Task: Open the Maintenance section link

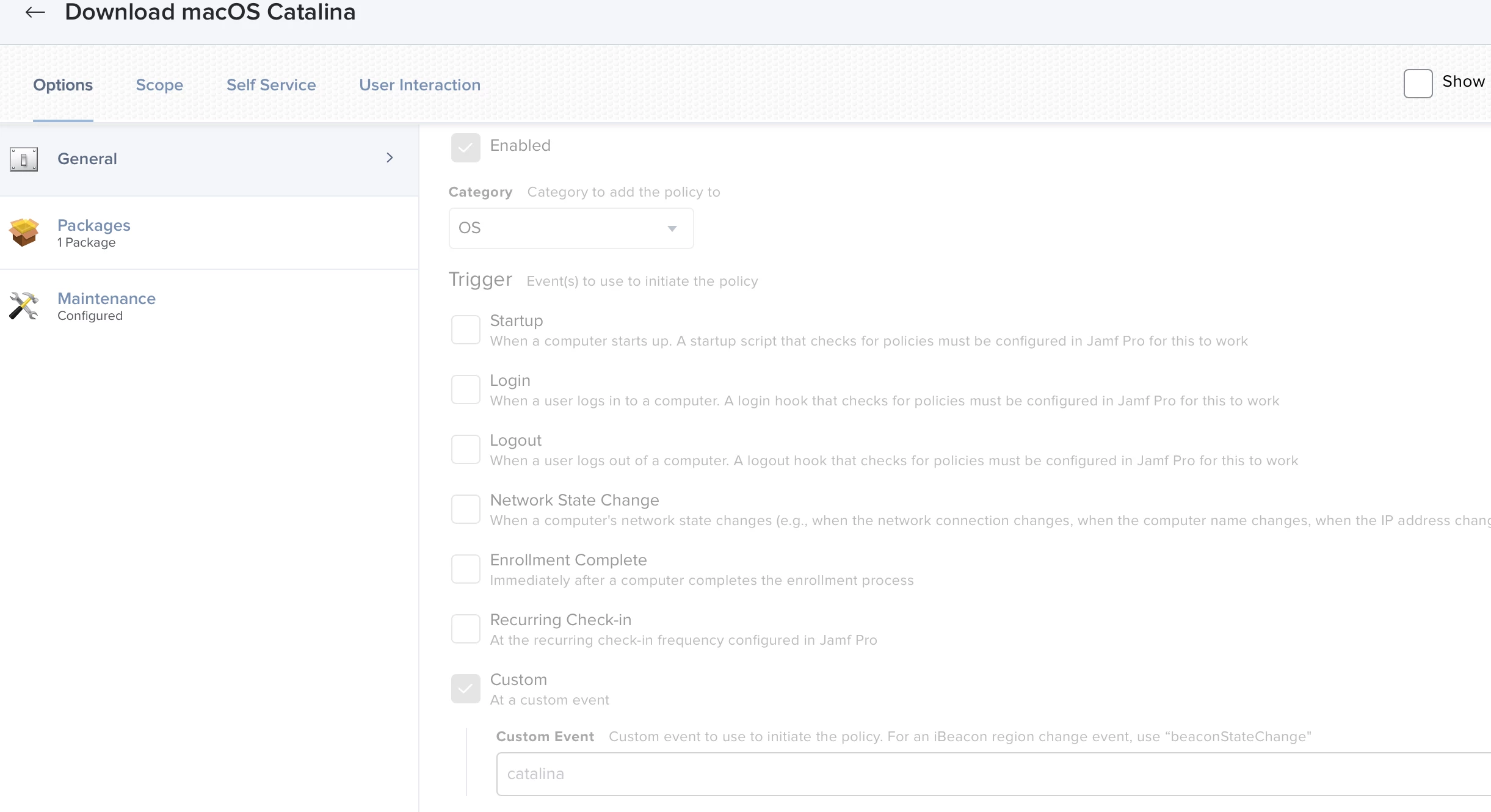Action: click(107, 299)
